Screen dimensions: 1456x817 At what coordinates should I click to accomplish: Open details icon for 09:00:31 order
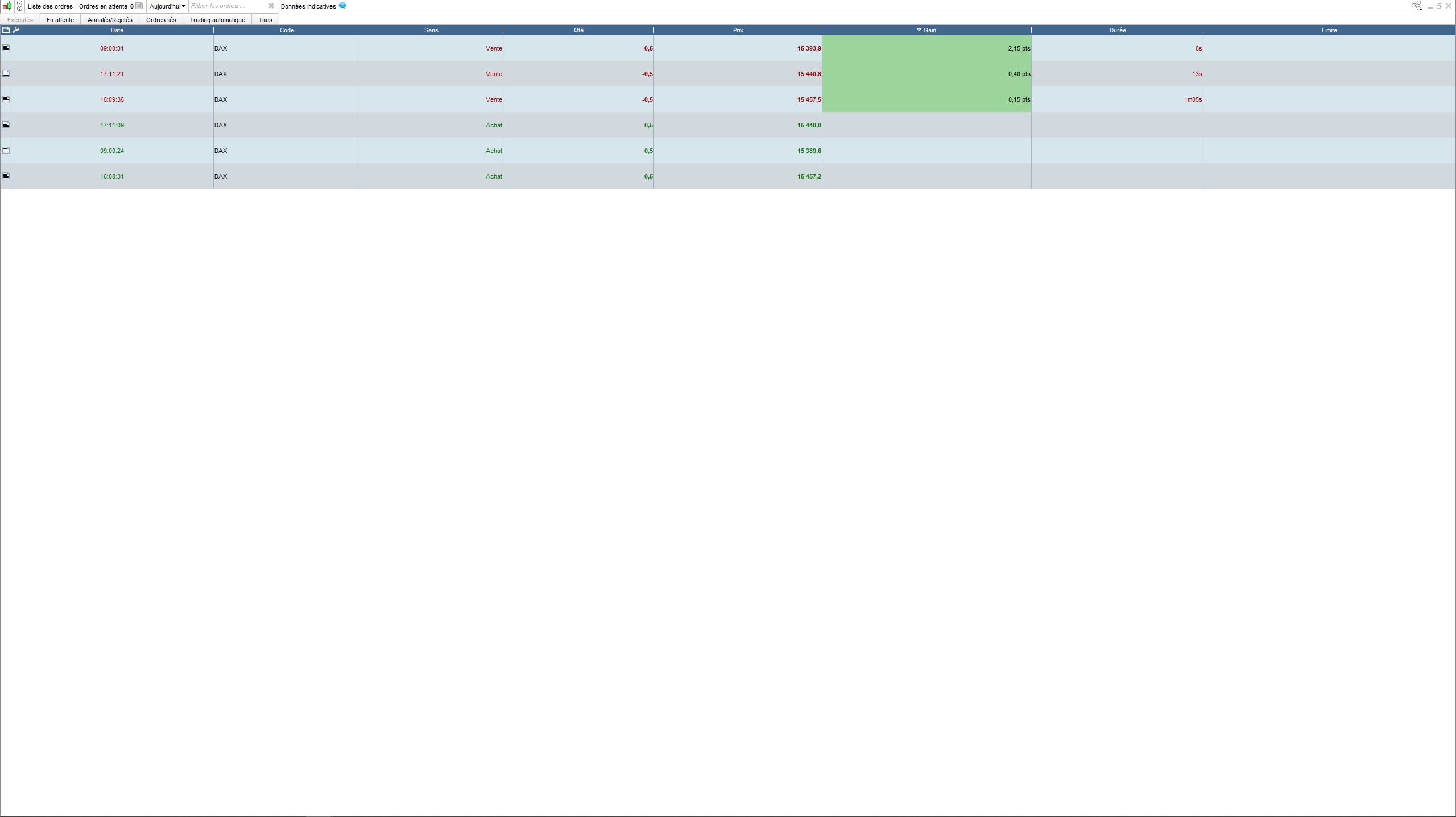point(6,48)
